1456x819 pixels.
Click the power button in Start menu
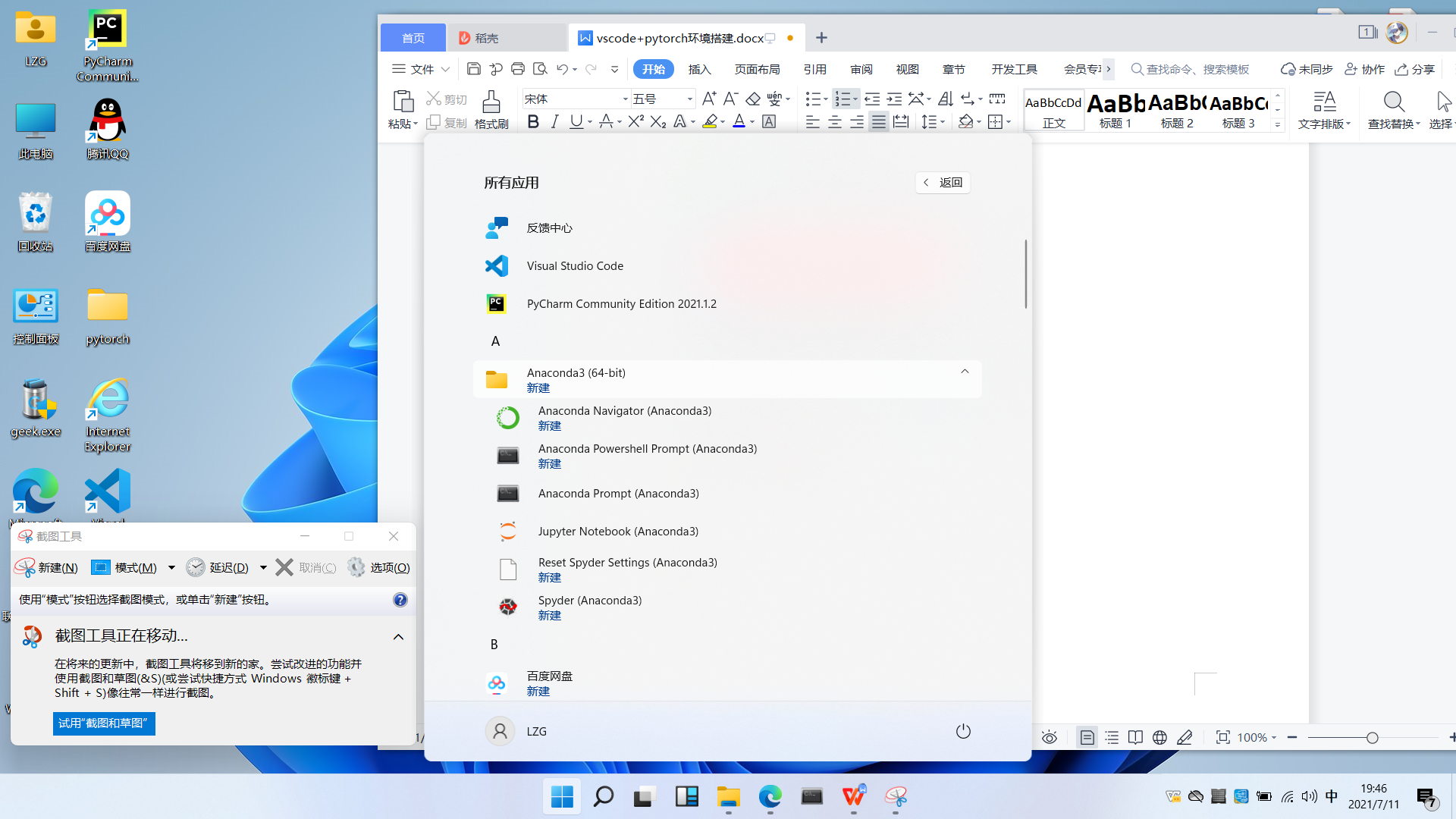pyautogui.click(x=963, y=731)
